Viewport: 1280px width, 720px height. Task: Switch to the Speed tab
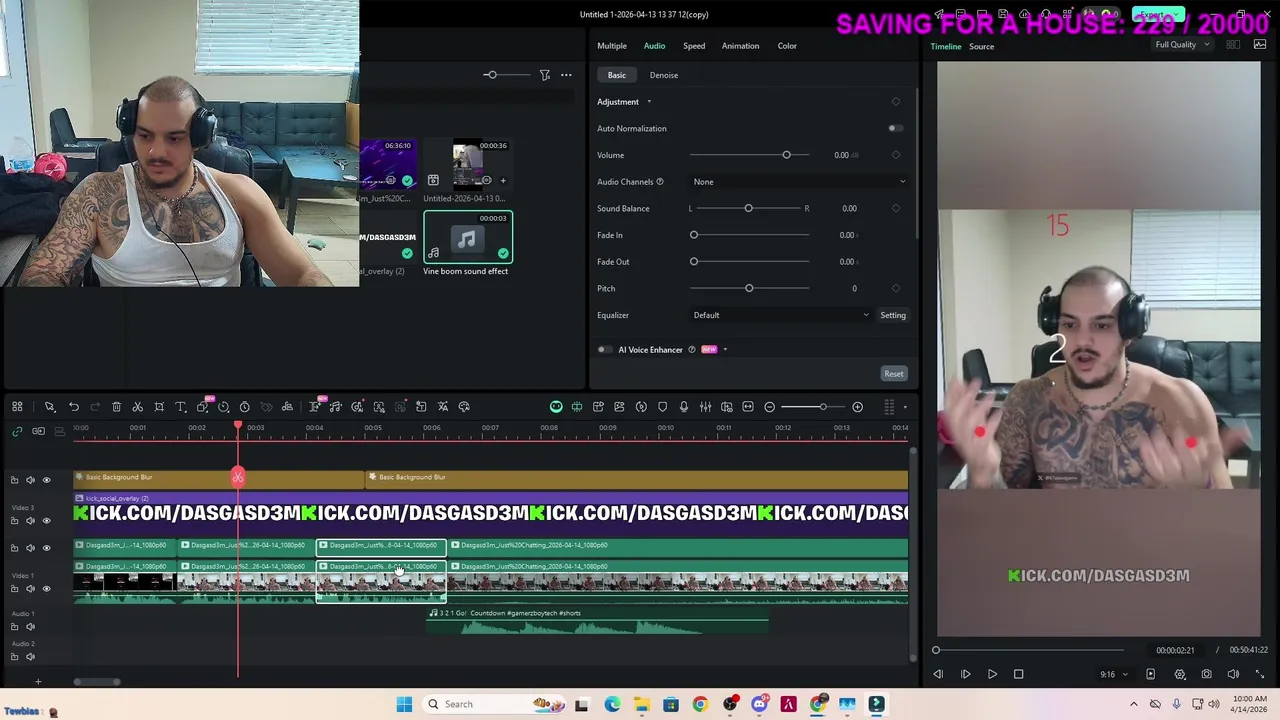[694, 46]
